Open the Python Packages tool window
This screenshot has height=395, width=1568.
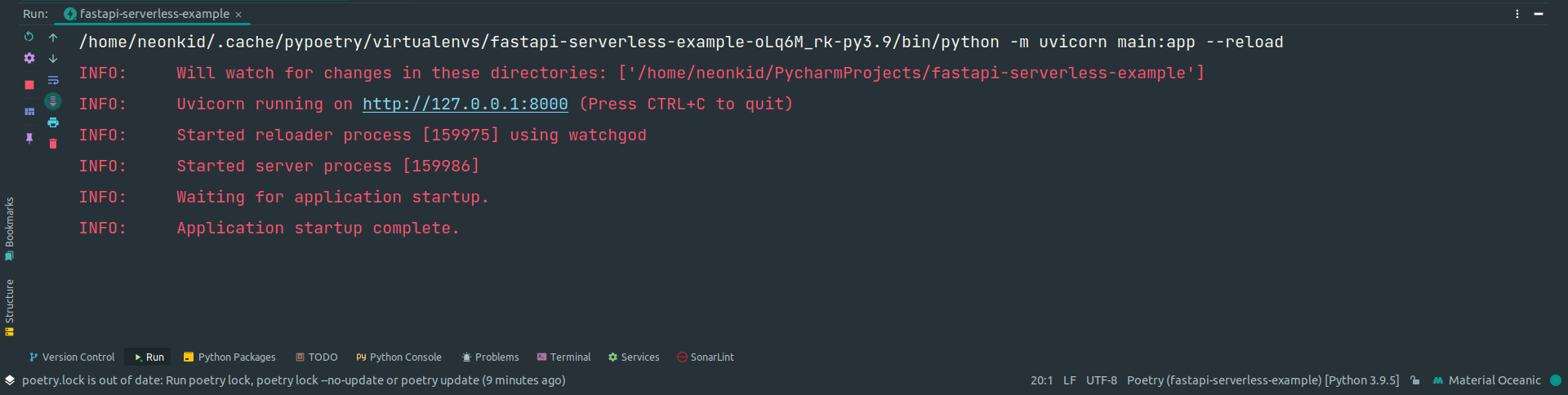click(229, 357)
